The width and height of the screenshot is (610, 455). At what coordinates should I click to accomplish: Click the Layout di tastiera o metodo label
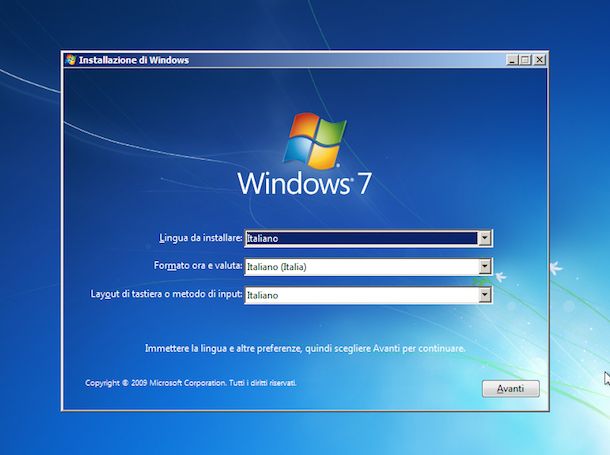click(167, 294)
